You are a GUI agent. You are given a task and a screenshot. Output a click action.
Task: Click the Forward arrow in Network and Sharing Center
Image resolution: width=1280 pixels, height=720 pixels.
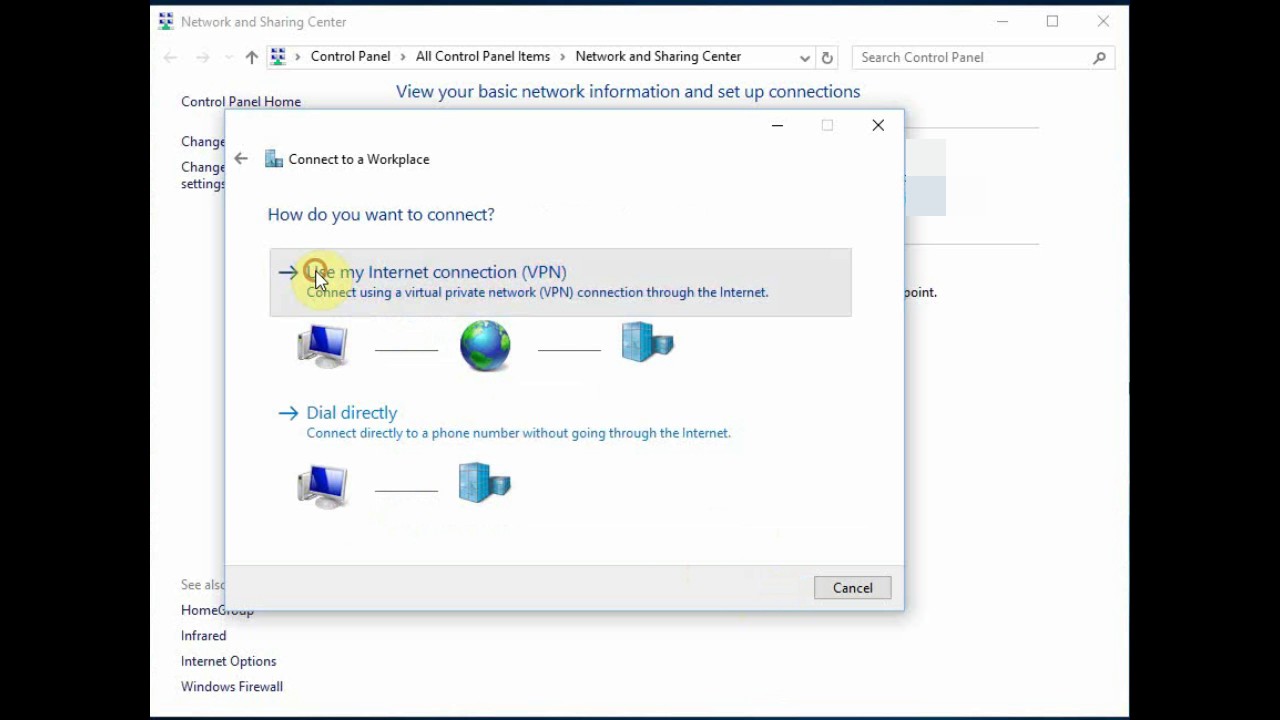tap(203, 57)
